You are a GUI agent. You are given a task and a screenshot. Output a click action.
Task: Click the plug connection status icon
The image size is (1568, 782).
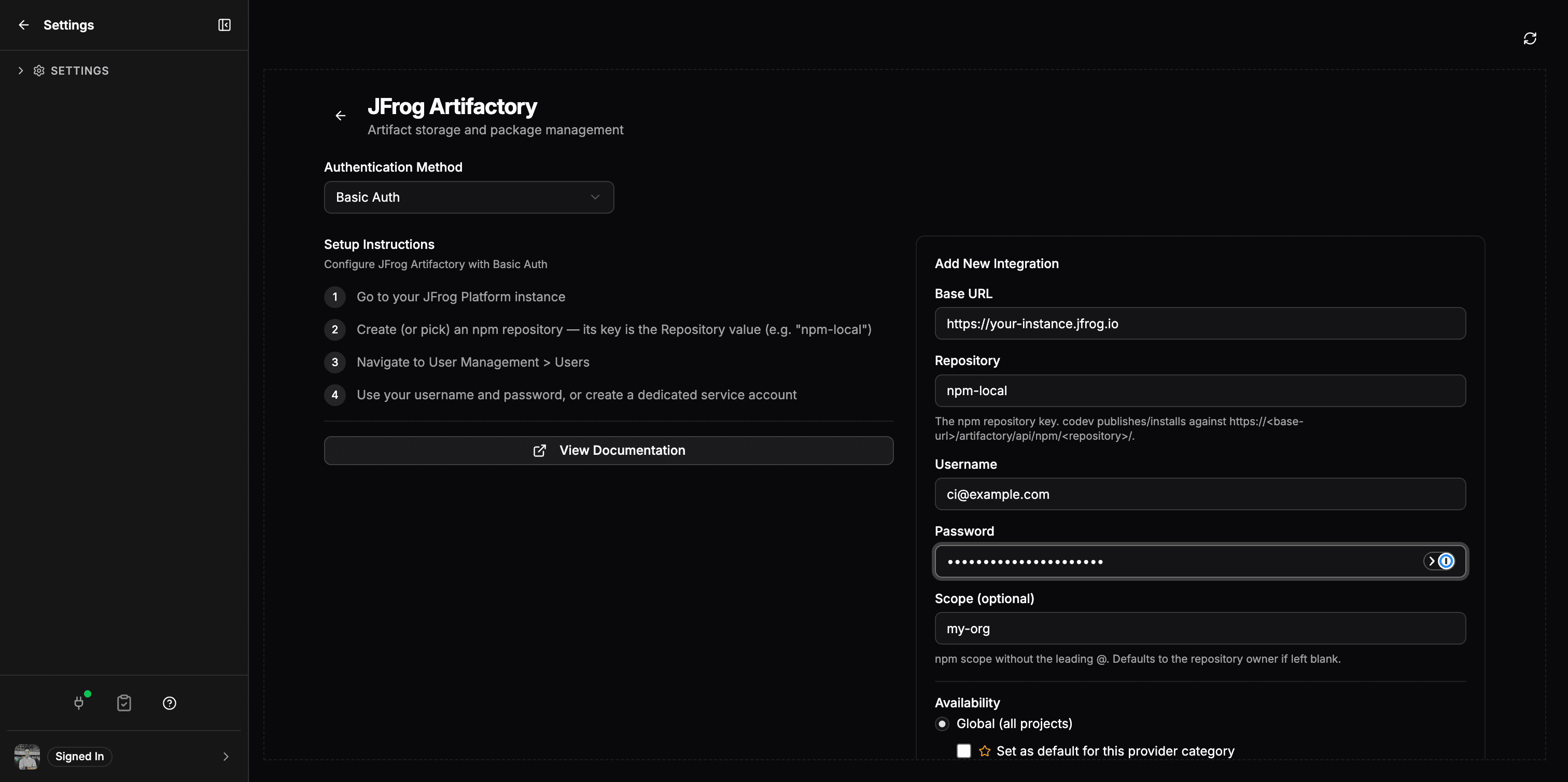coord(79,703)
